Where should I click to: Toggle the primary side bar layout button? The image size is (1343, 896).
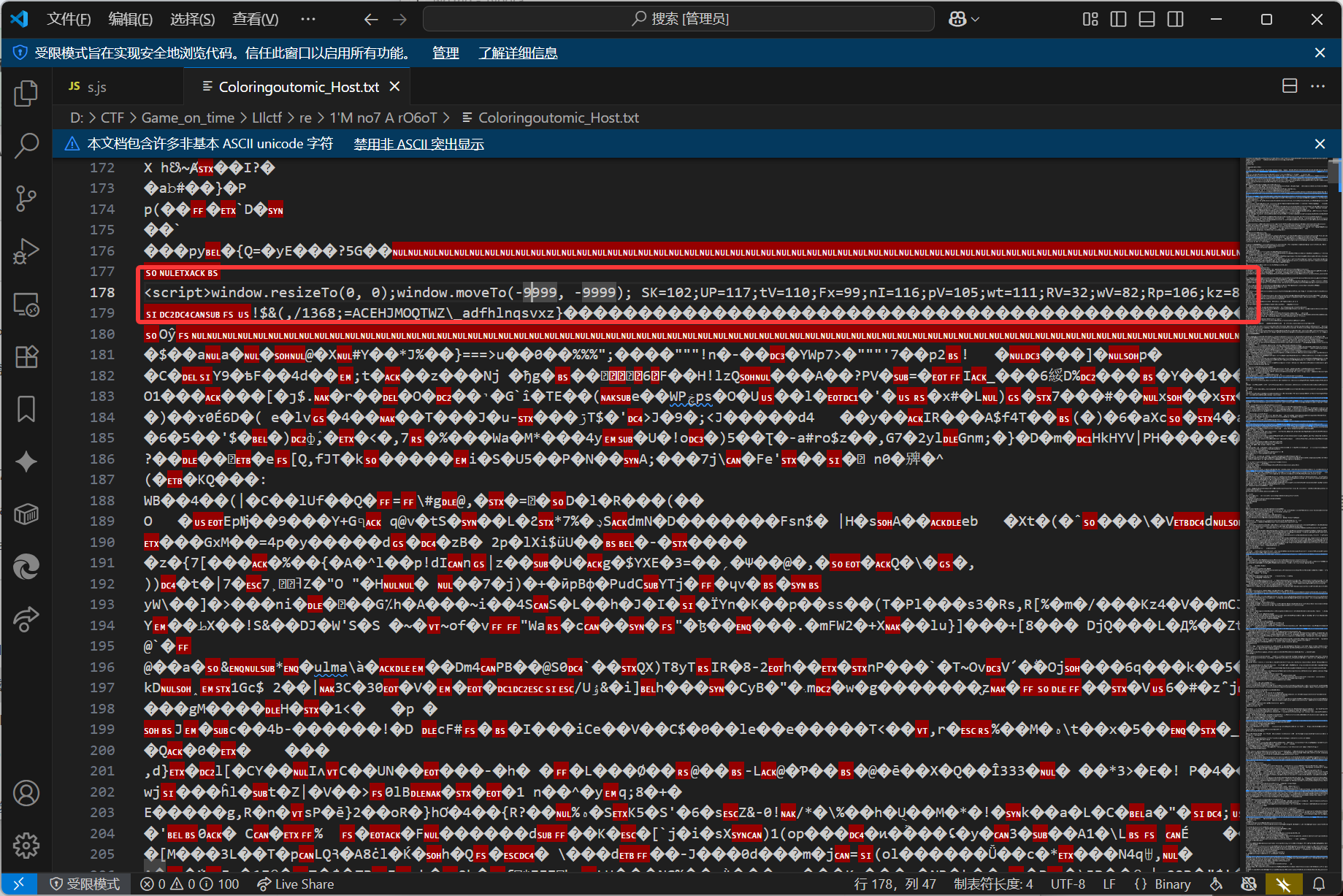point(1118,19)
